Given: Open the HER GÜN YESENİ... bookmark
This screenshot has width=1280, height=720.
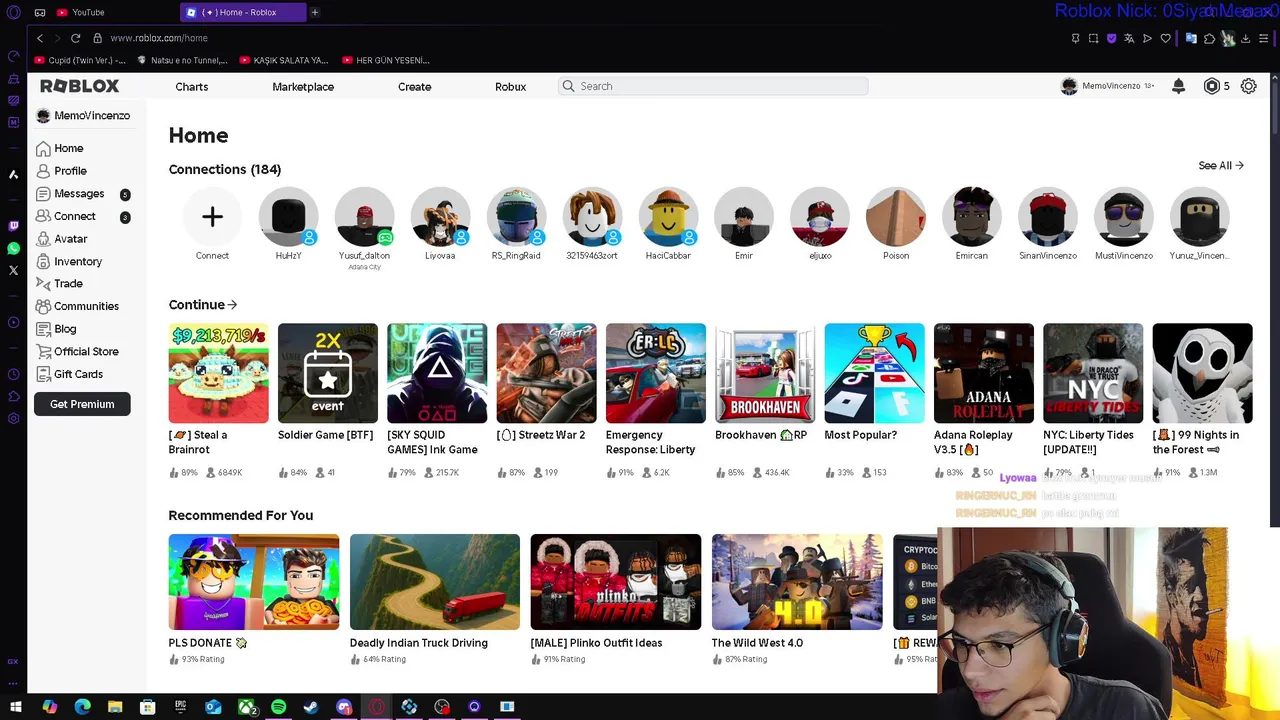Looking at the screenshot, I should click(386, 60).
